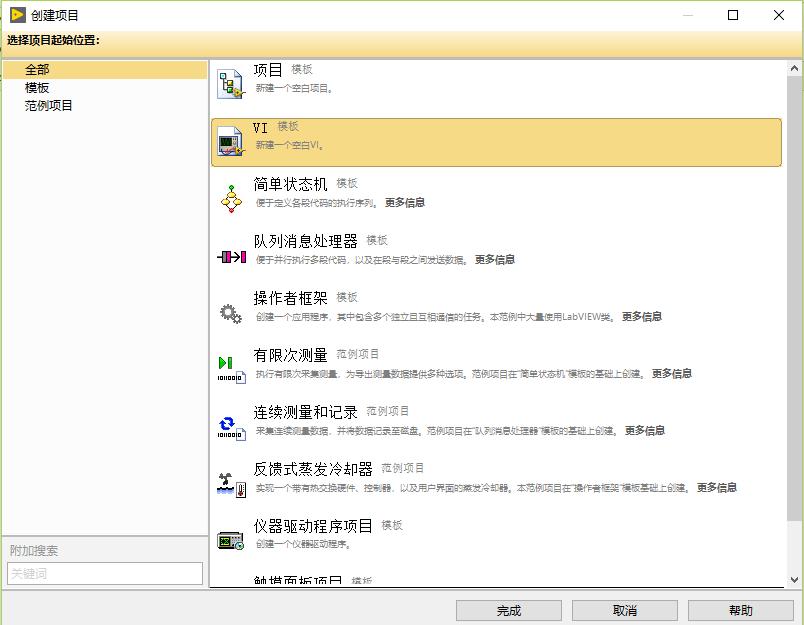Screen dimensions: 804x625
Task: Click the 关键词 search input field
Action: click(x=104, y=573)
